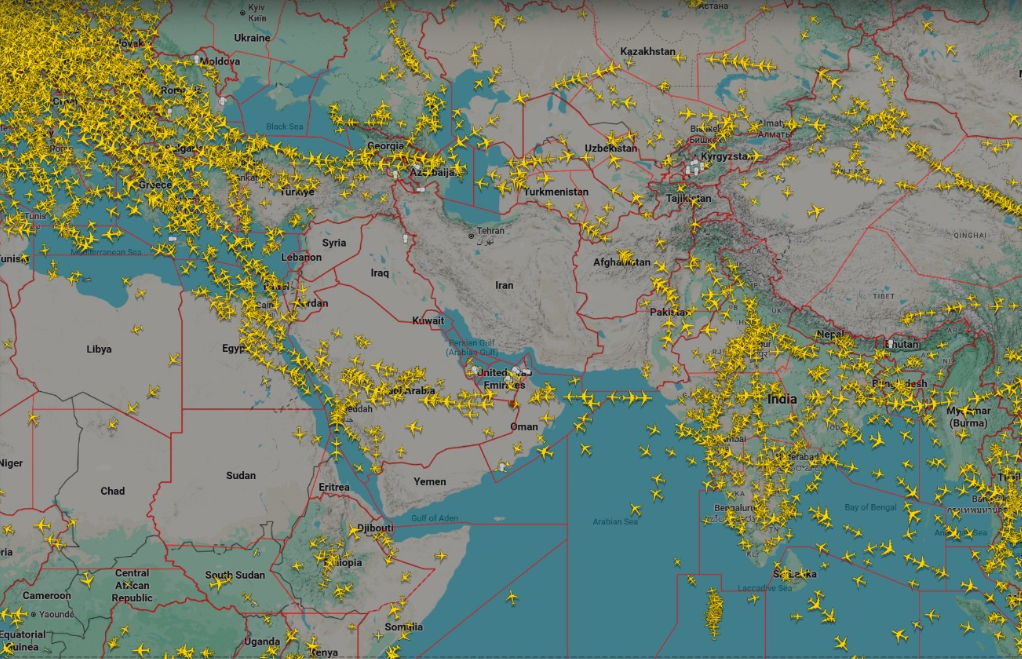Image resolution: width=1022 pixels, height=659 pixels.
Task: Click the Gulf of Aden label
Action: [x=433, y=516]
